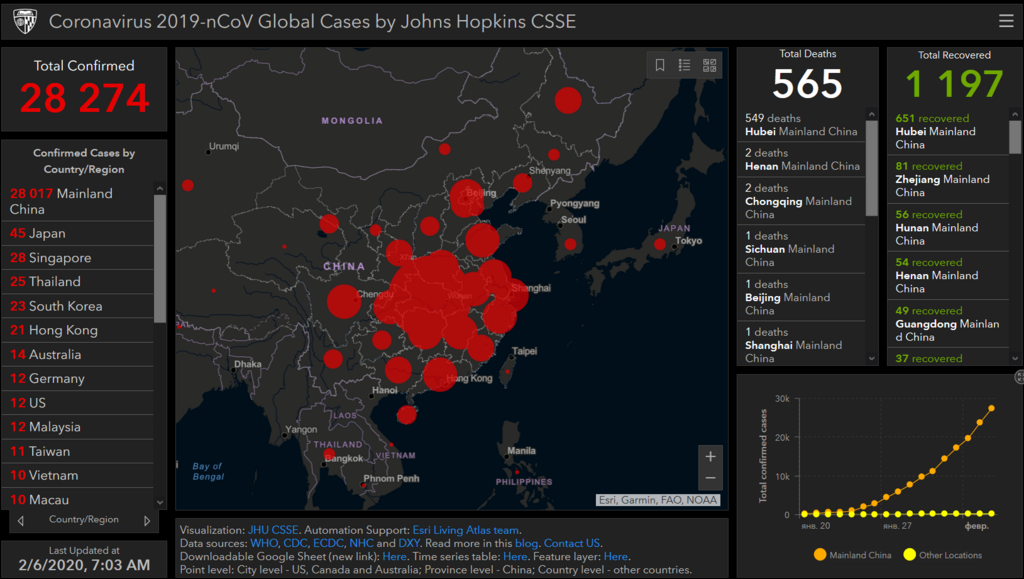Viewport: 1024px width, 579px height.
Task: Click the large red circle over Beijing
Action: [x=466, y=198]
